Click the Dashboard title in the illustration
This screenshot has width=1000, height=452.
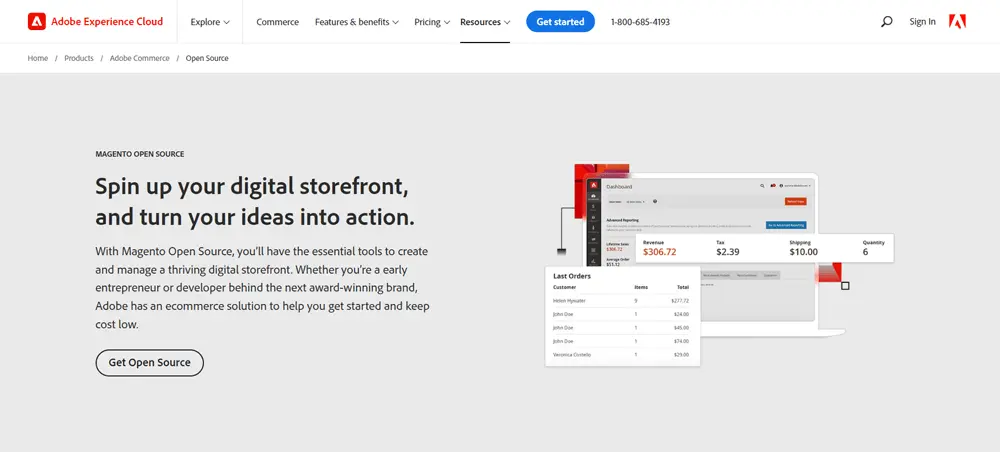pos(619,187)
